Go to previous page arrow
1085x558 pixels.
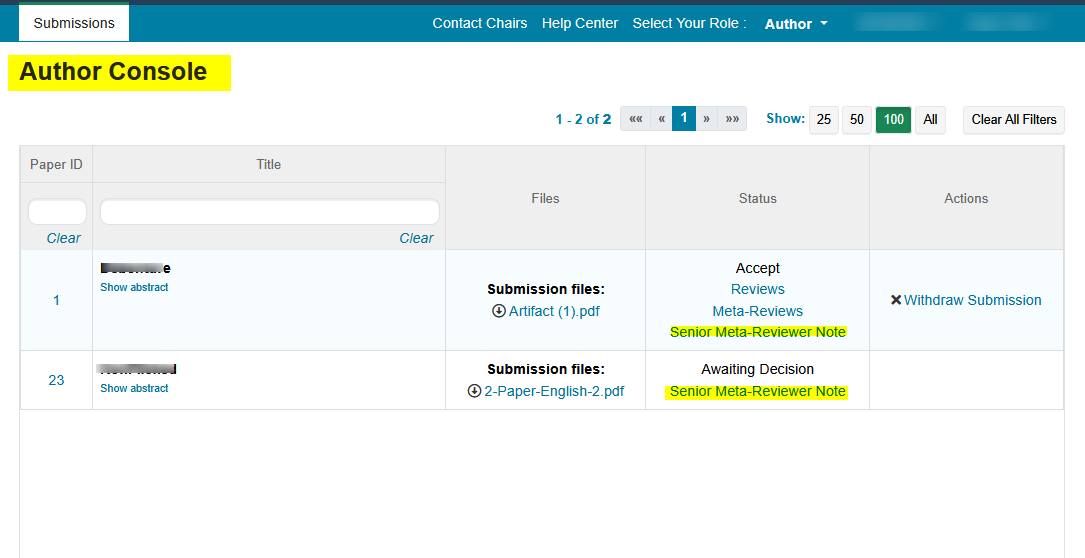coord(661,119)
